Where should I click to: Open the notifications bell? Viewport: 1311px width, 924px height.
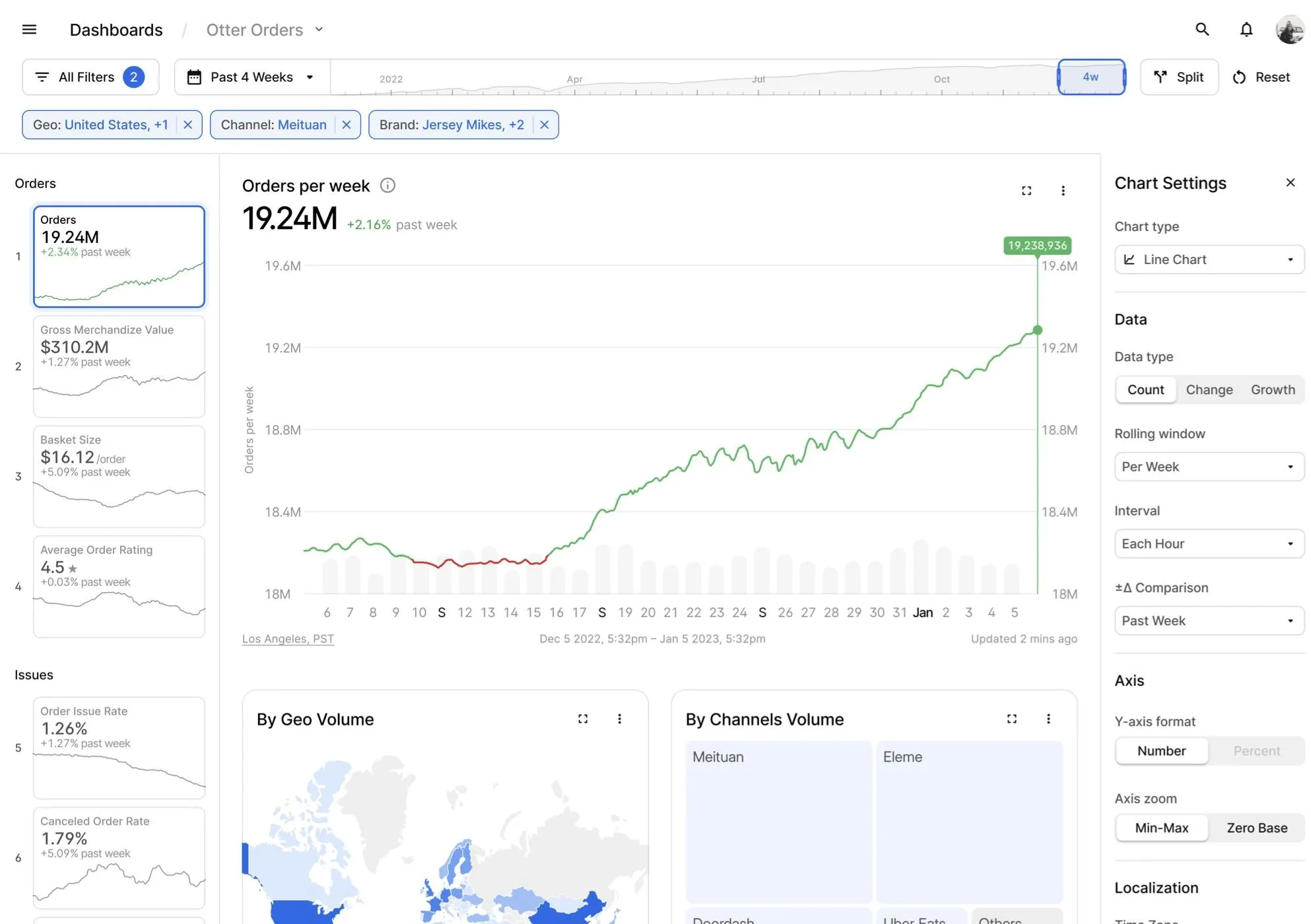click(x=1246, y=30)
